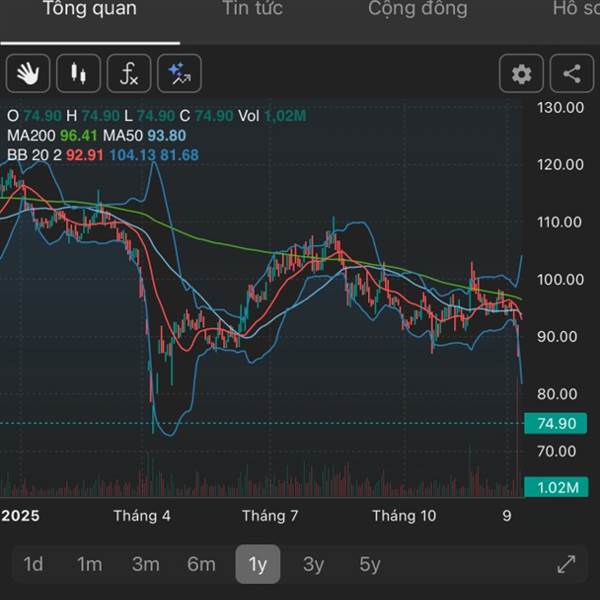Click the 120.00 price axis label

point(560,165)
